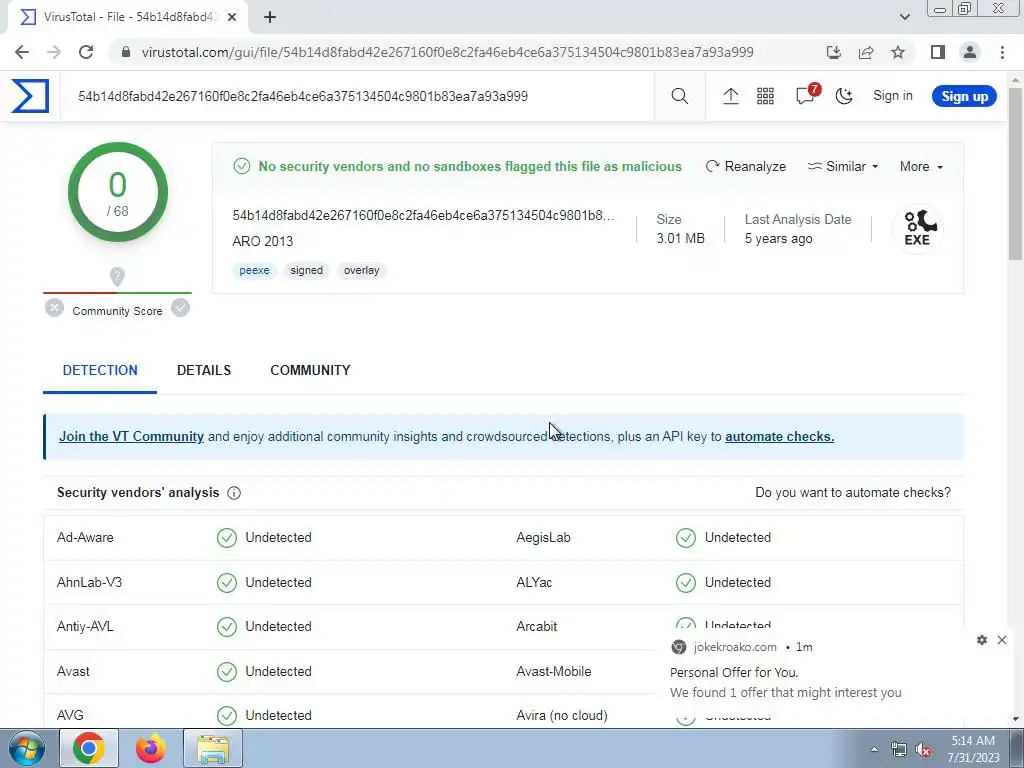Screen dimensions: 1024x768
Task: Click the EXE file type icon
Action: [x=918, y=229]
